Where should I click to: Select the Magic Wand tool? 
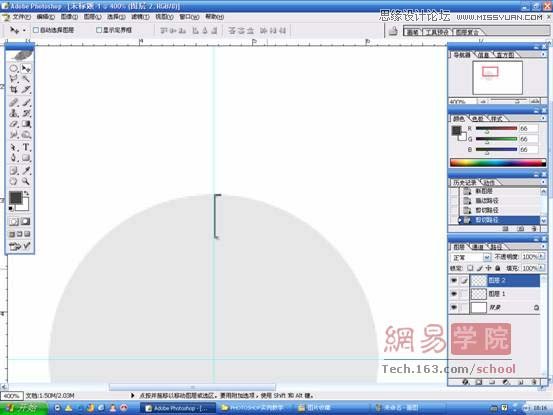[x=26, y=79]
